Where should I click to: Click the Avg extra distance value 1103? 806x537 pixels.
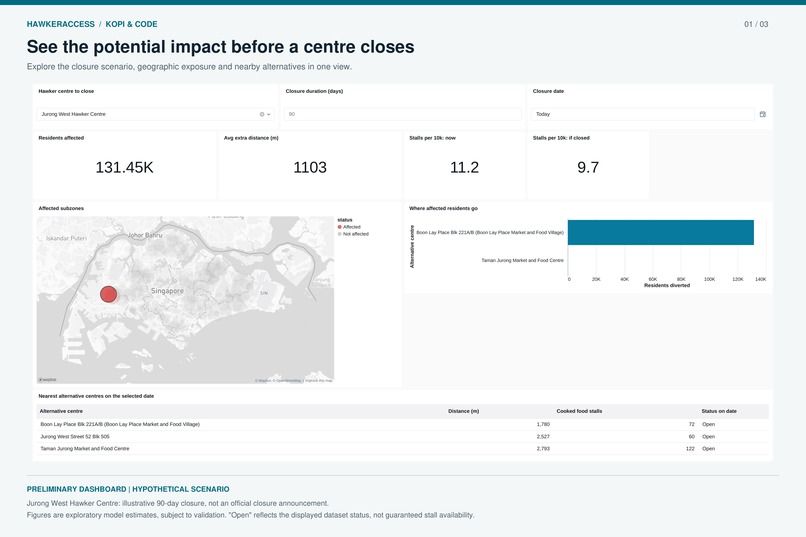pos(310,168)
